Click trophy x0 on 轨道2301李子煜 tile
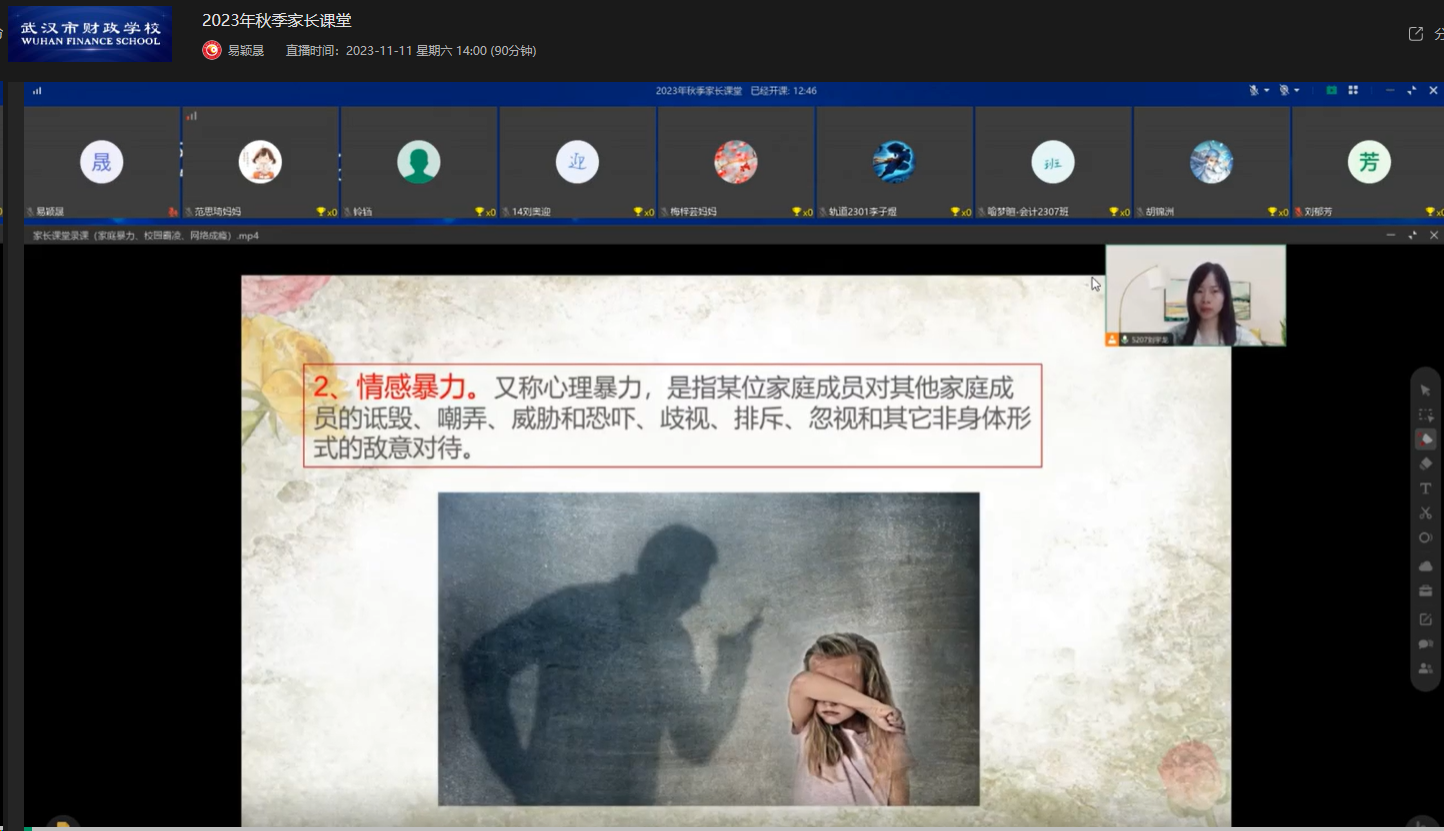The image size is (1444, 831). (x=961, y=212)
